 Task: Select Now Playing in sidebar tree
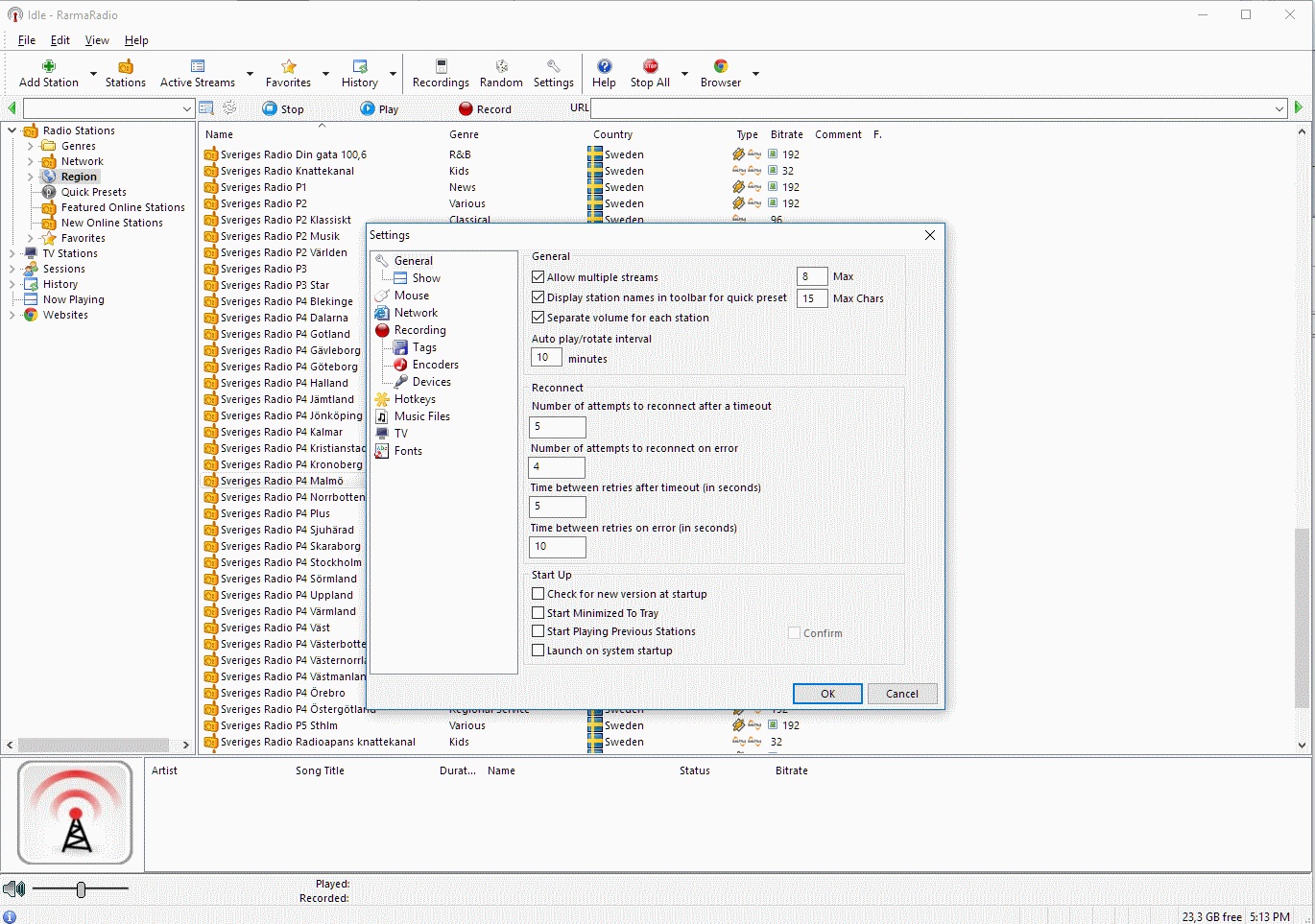click(74, 299)
